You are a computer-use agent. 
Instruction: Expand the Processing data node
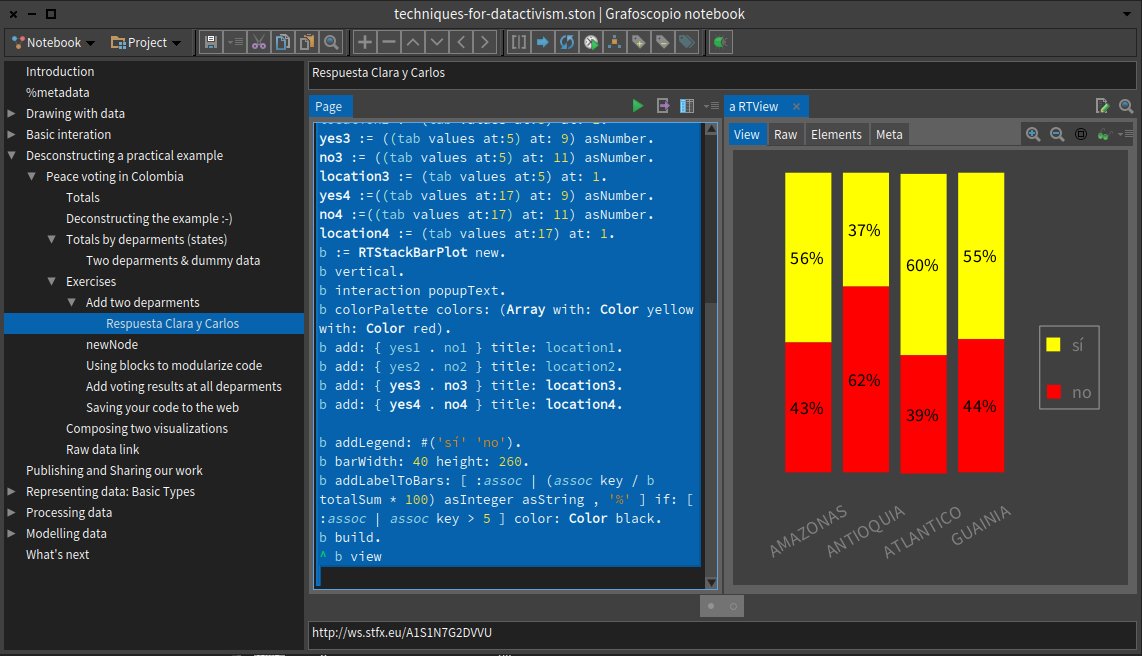(x=12, y=513)
